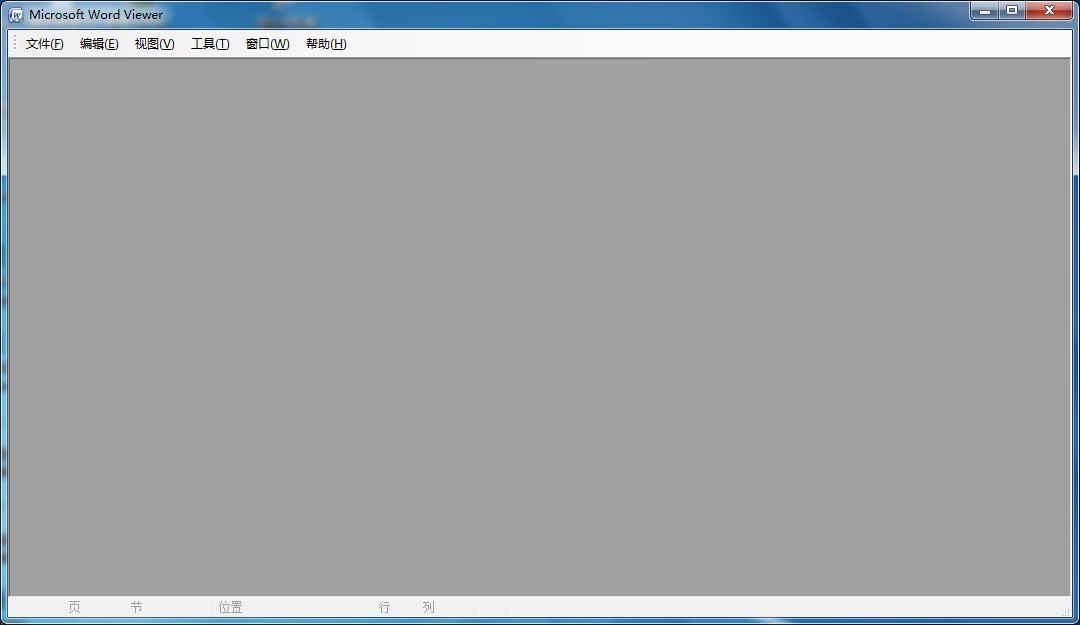Click the menu bar drag handle grip
The height and width of the screenshot is (625, 1080).
pos(15,44)
